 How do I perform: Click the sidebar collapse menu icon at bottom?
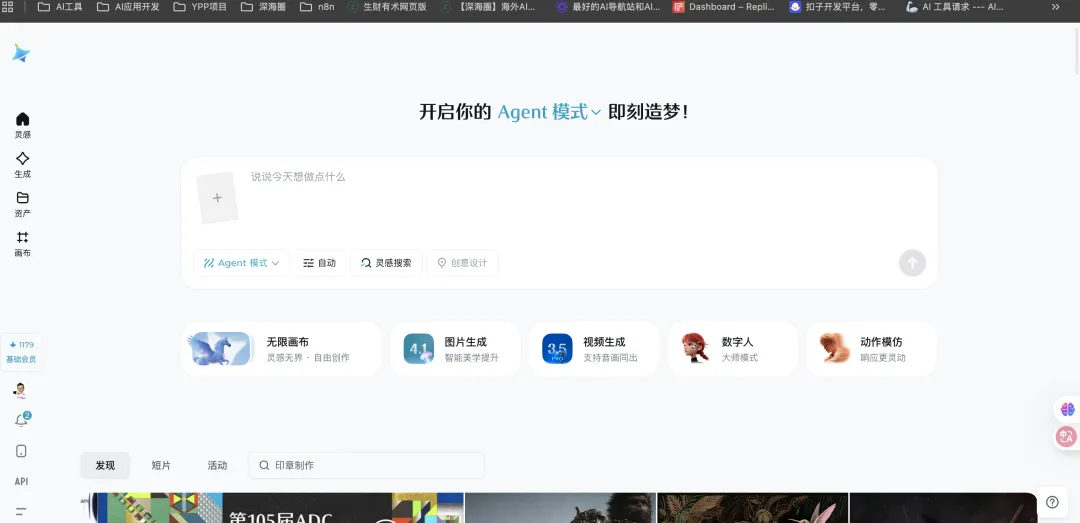[x=21, y=511]
